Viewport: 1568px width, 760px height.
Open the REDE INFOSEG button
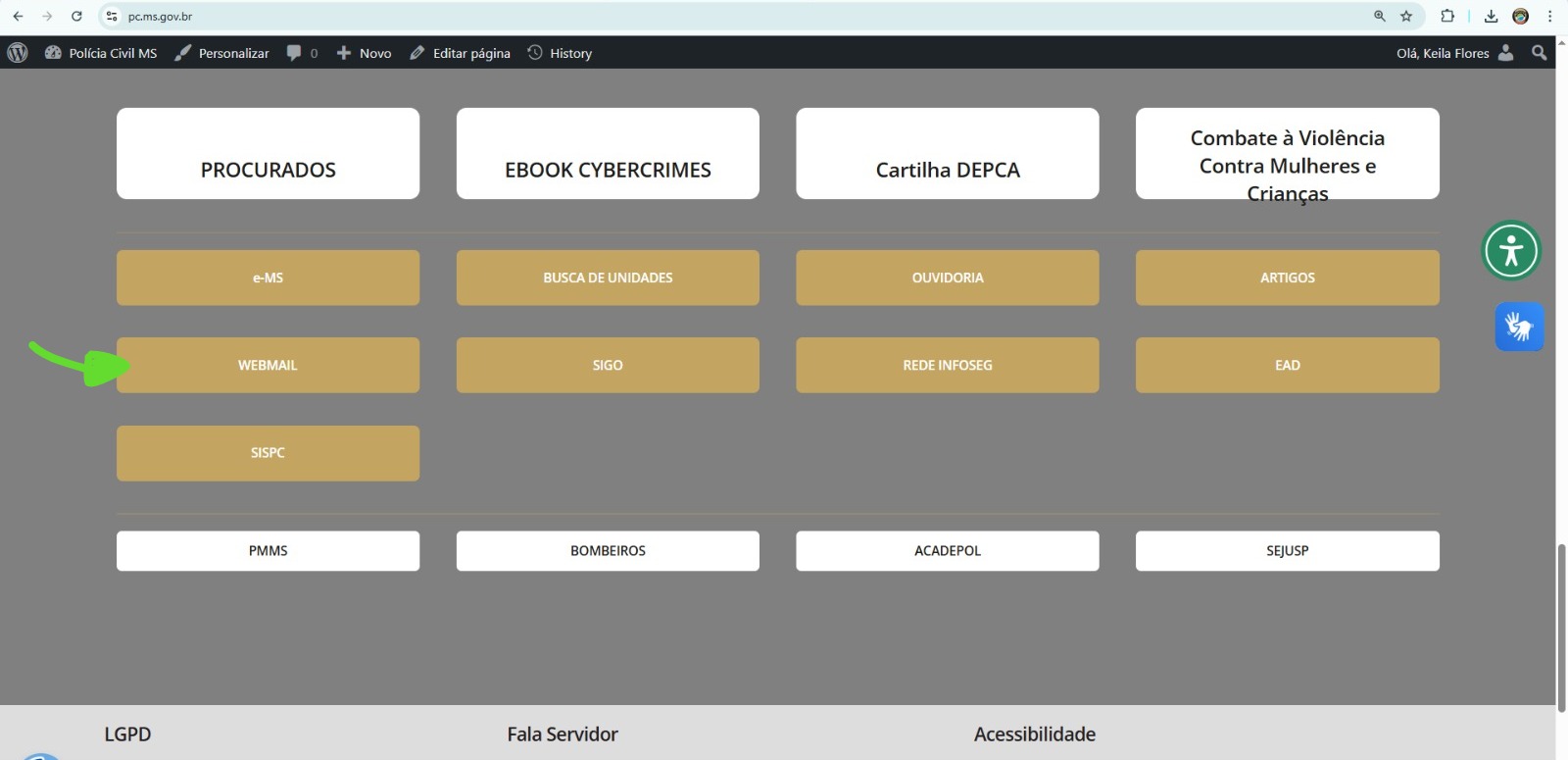[x=947, y=365]
